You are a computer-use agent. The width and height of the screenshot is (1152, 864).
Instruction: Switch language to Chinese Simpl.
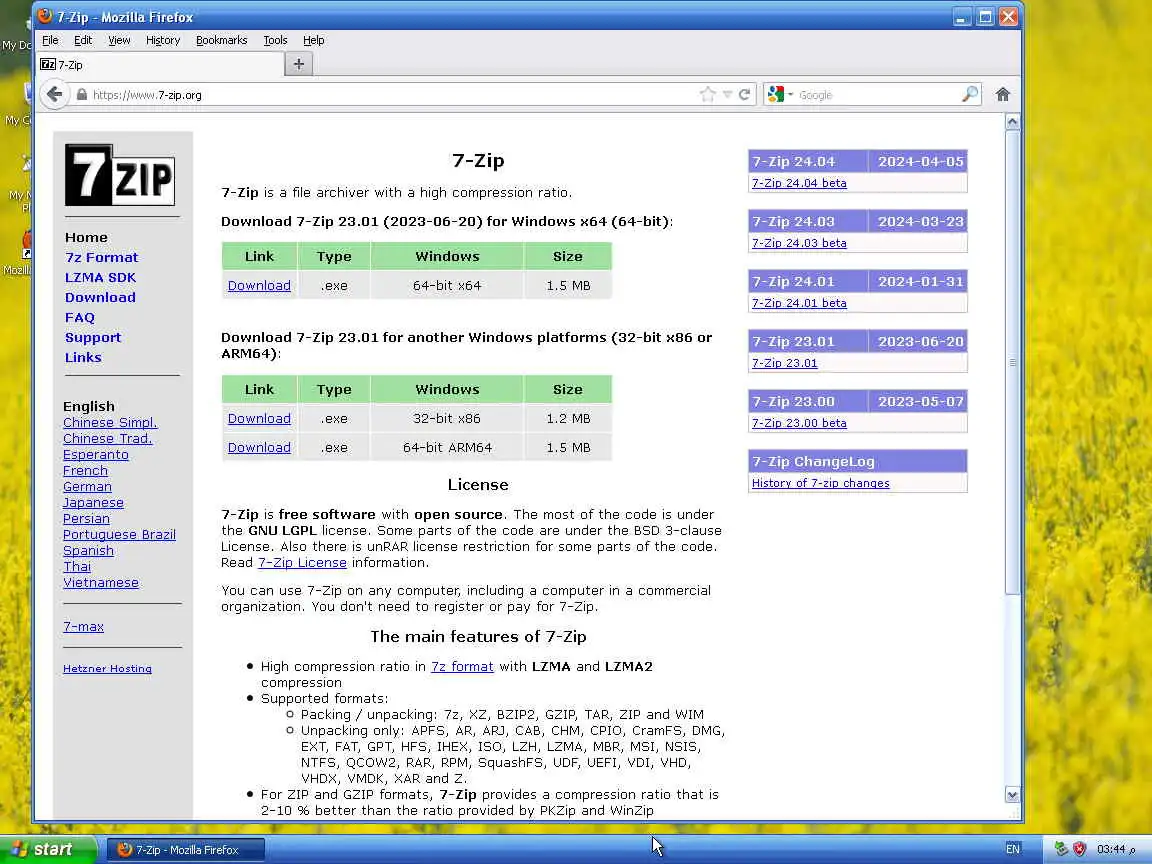[x=110, y=422]
